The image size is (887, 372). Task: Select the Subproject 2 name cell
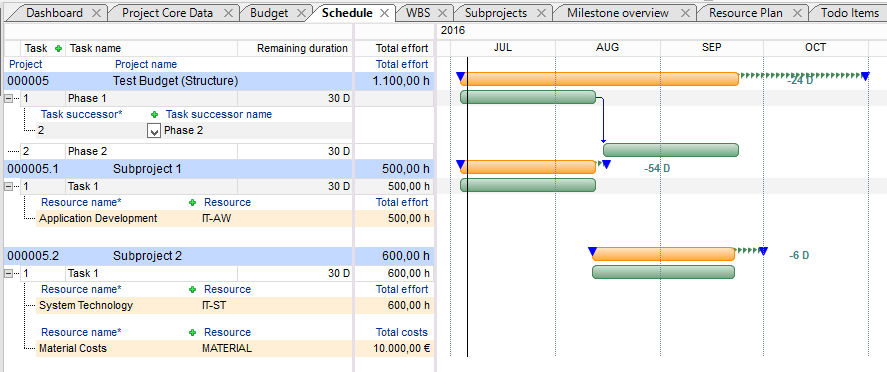click(148, 256)
